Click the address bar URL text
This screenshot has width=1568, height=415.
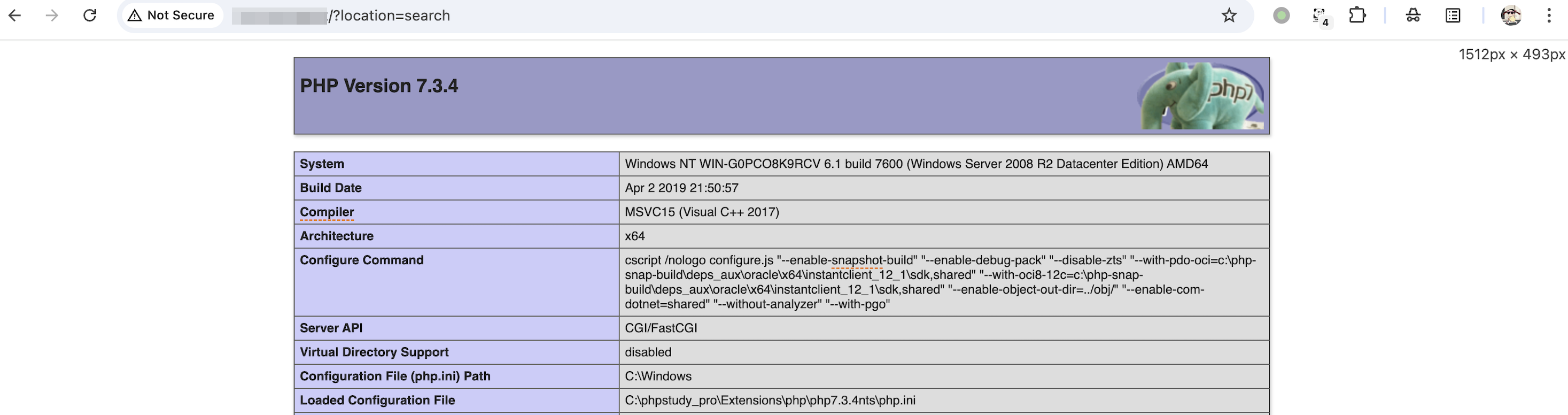point(390,15)
